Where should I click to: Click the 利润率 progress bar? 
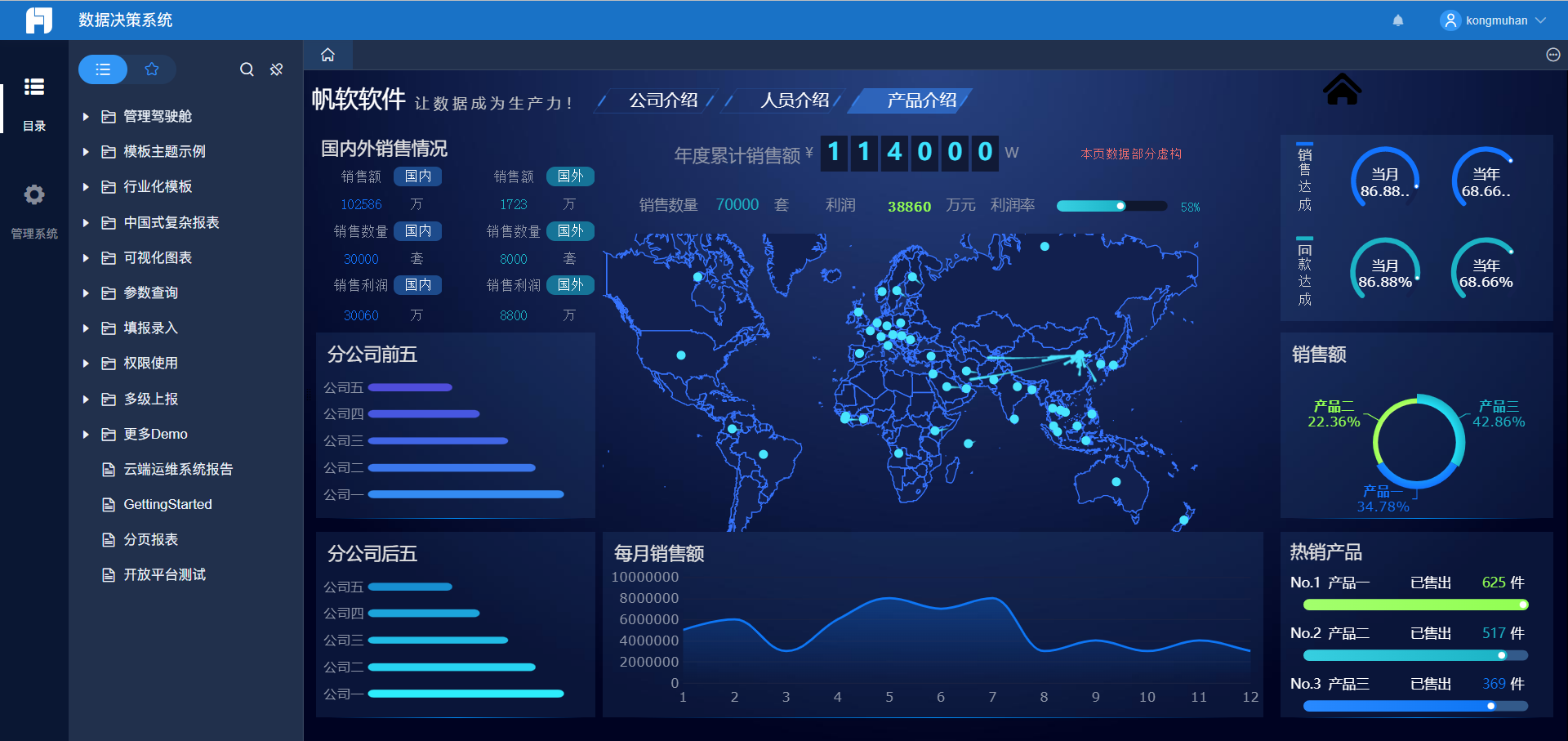(1111, 206)
